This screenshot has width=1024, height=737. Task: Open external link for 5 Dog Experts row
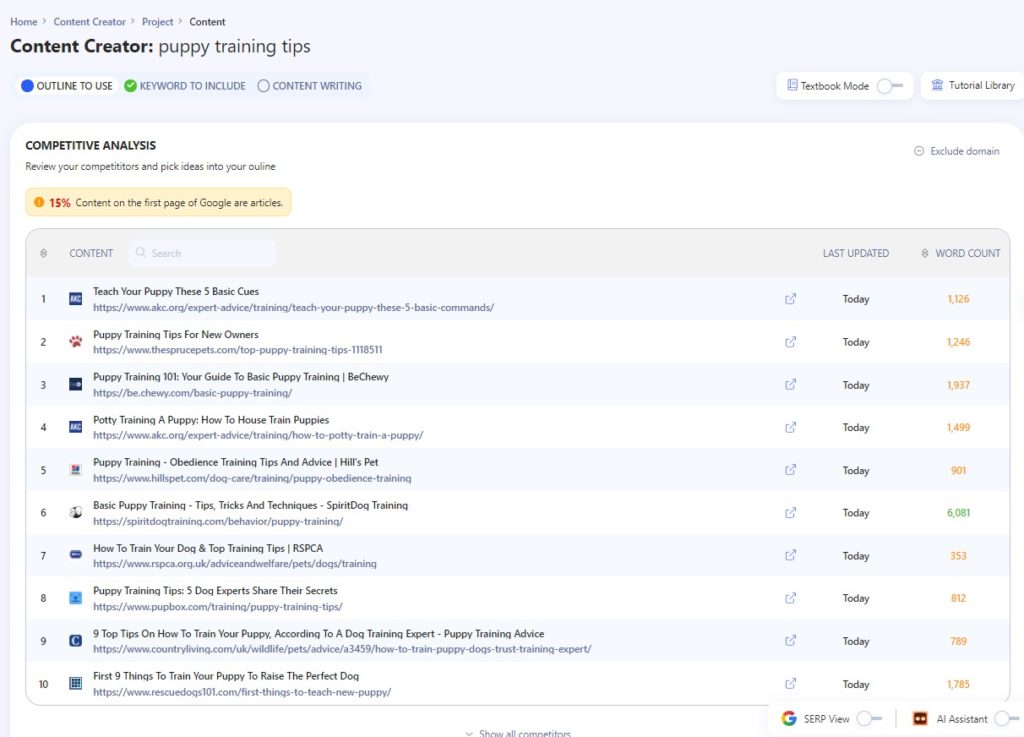coord(790,598)
